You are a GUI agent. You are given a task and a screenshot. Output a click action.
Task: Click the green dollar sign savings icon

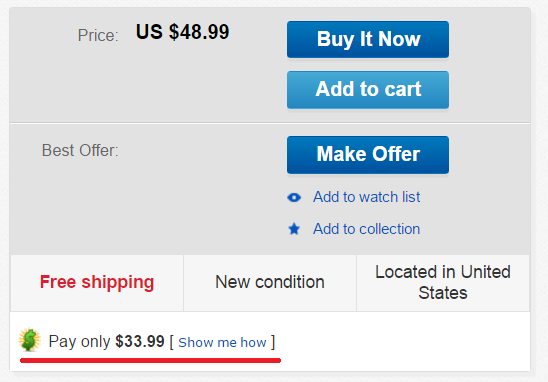pos(30,340)
